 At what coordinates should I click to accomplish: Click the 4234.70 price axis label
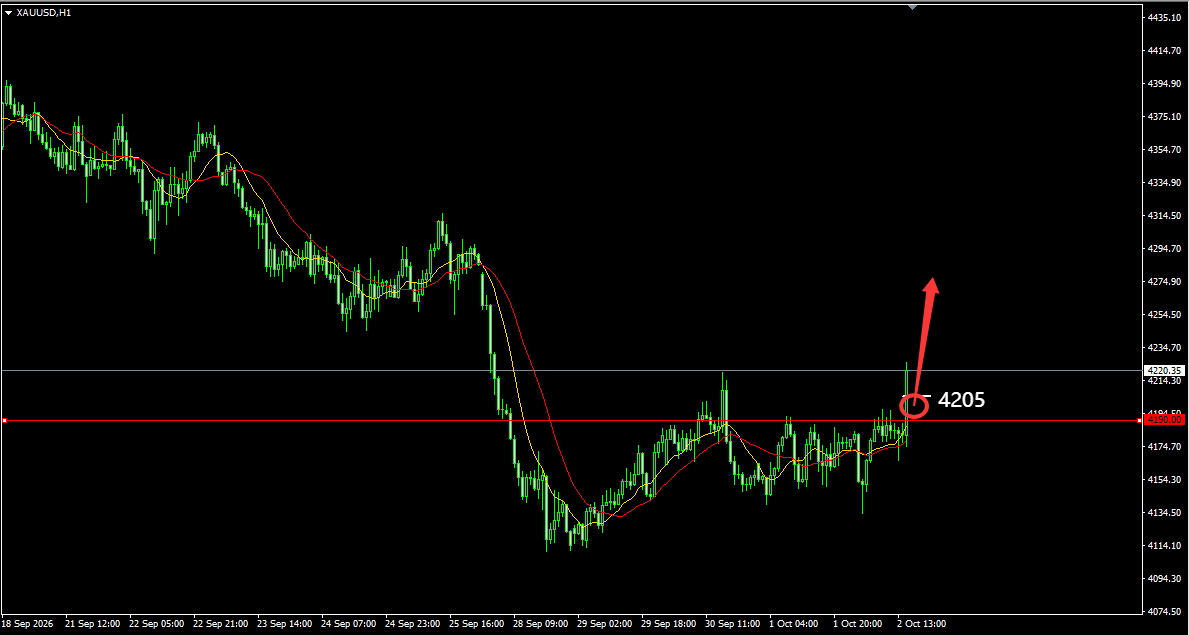pos(1165,347)
